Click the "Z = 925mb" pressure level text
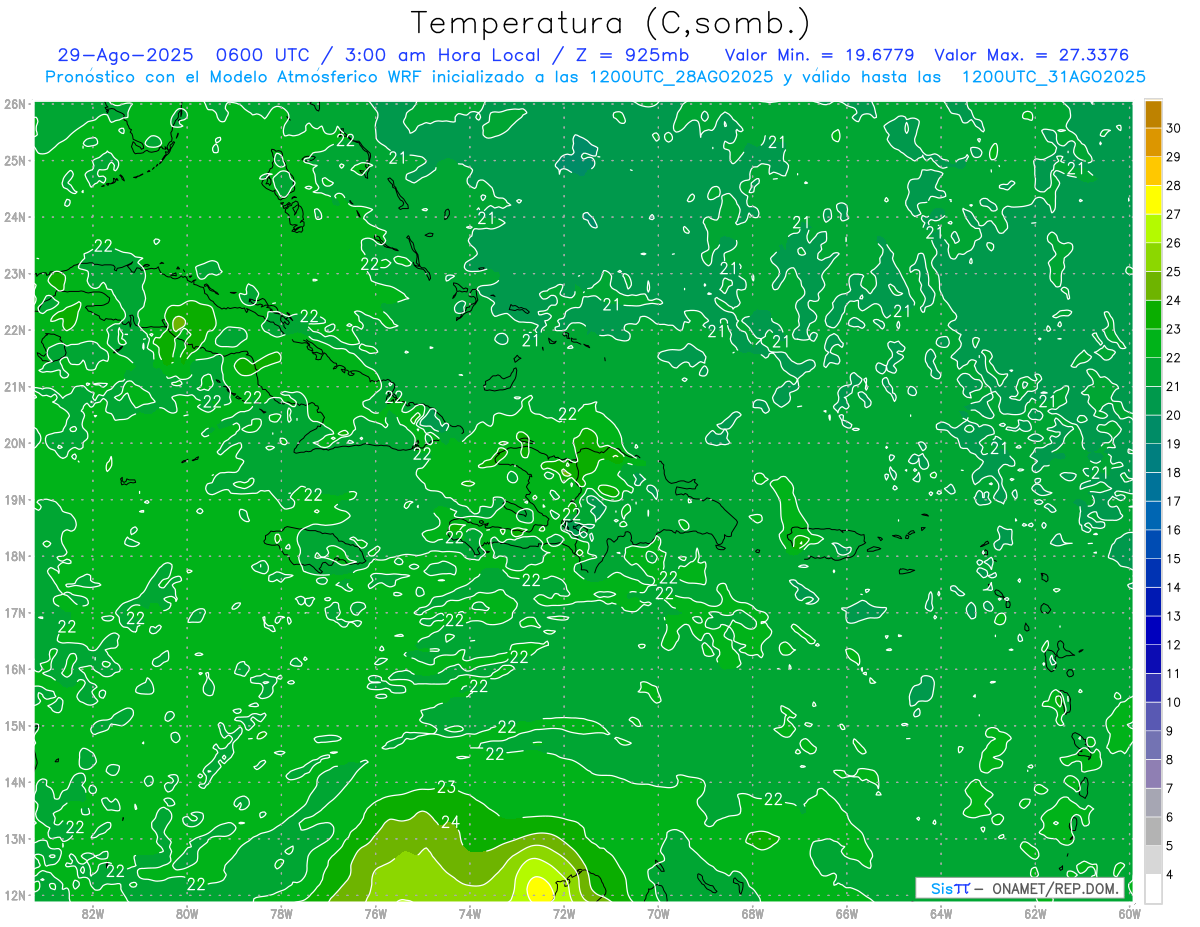Image resolution: width=1200 pixels, height=927 pixels. [632, 56]
